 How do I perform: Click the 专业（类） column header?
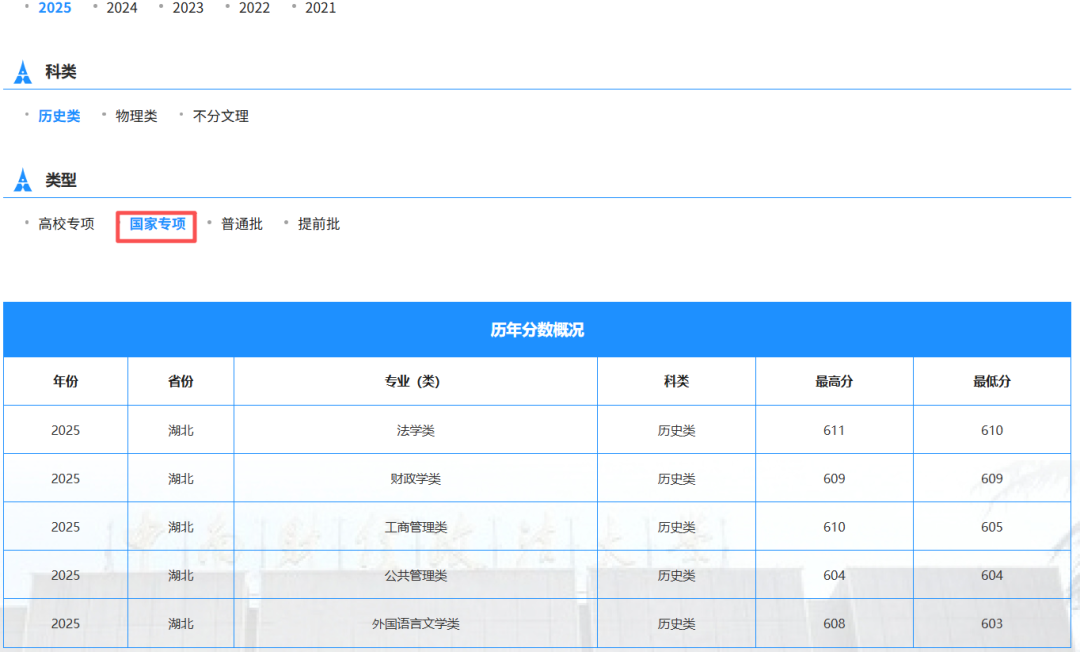(x=413, y=381)
